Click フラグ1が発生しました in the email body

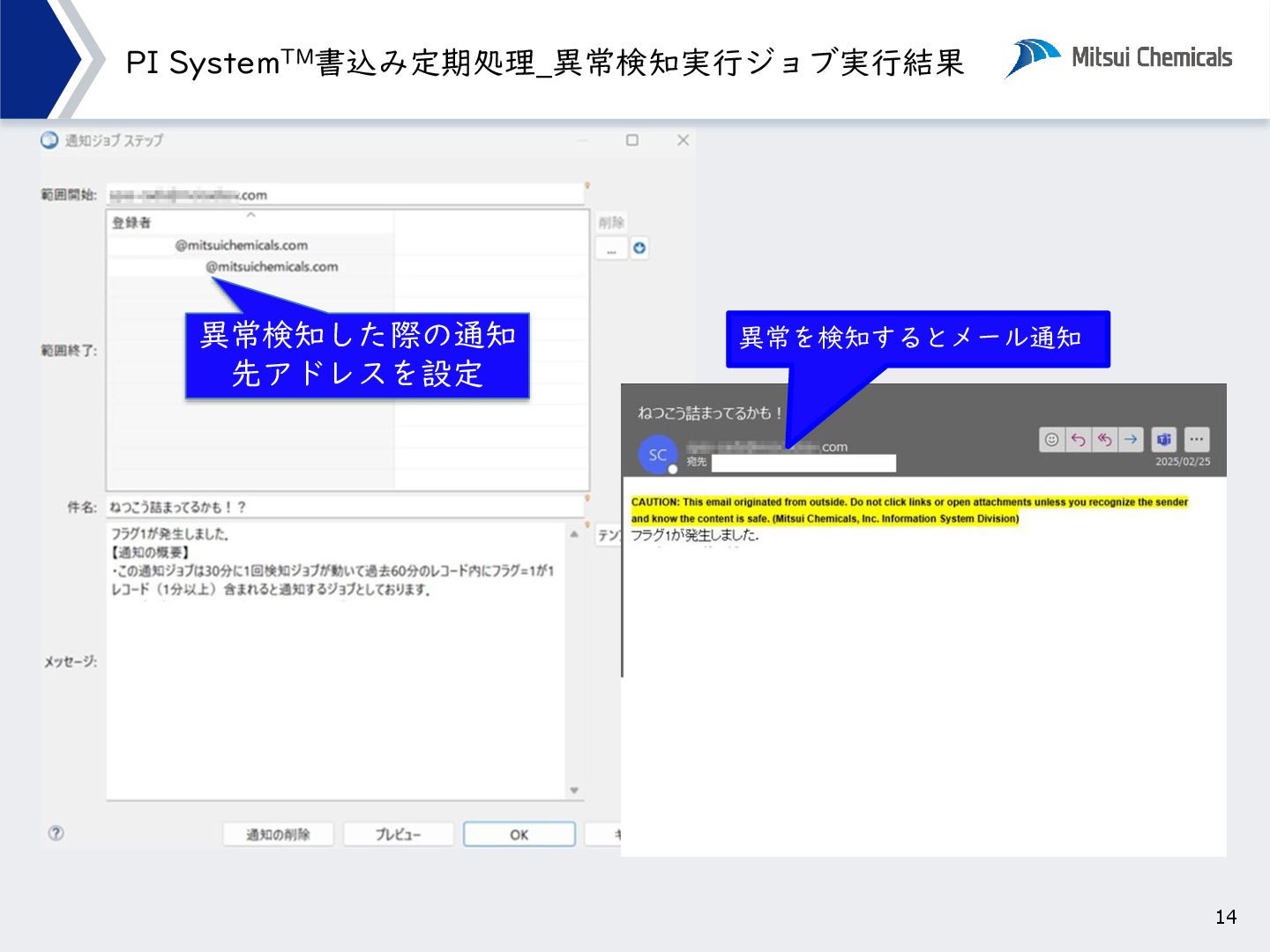click(x=694, y=535)
